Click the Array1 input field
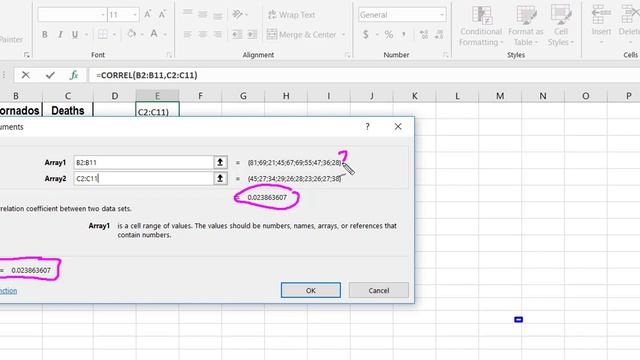The width and height of the screenshot is (640, 360). coord(144,162)
